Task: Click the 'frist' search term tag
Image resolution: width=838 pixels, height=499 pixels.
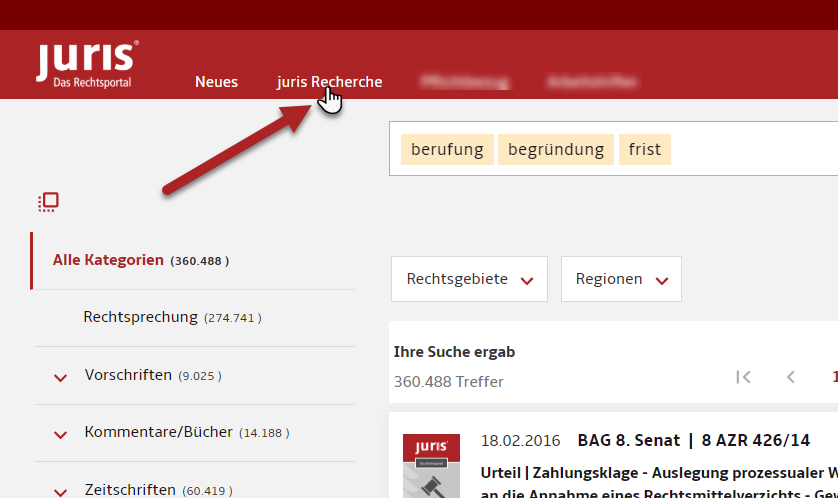Action: 645,150
